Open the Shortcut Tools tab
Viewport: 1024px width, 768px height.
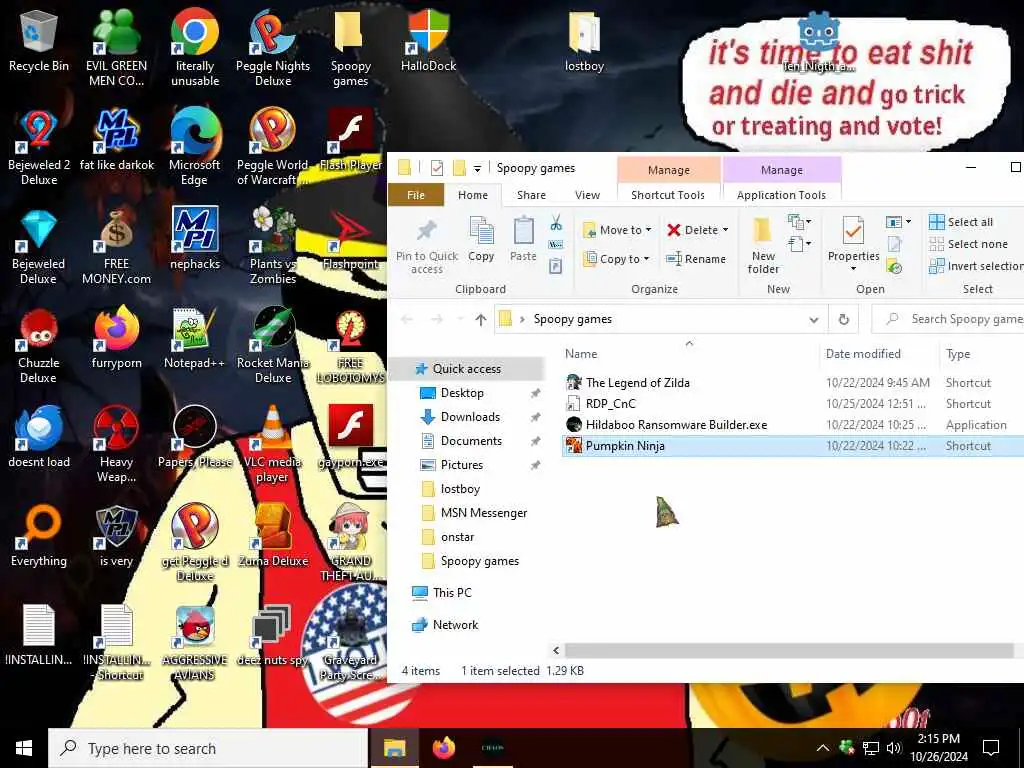pos(668,195)
